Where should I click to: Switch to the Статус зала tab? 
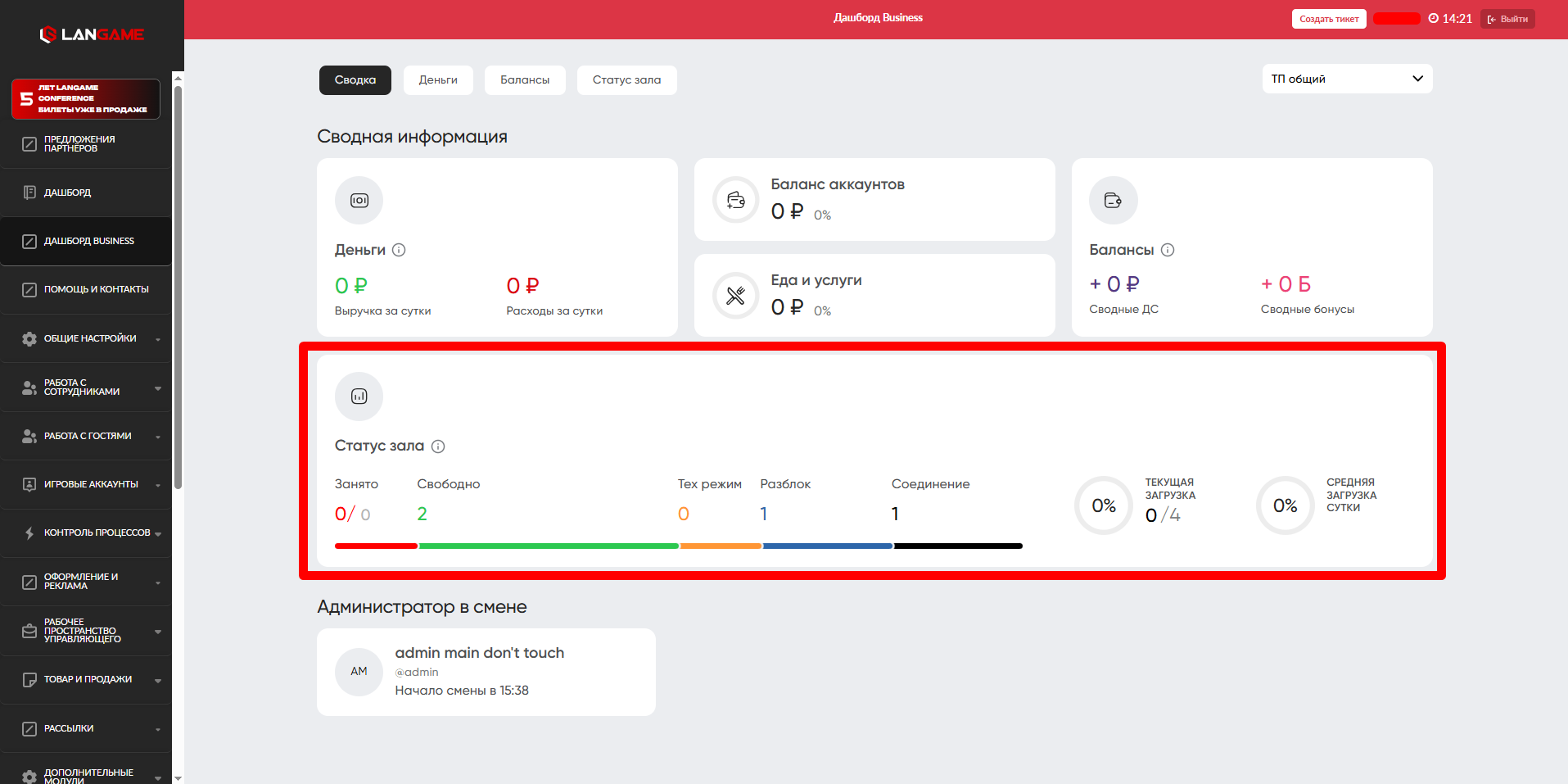[x=626, y=80]
